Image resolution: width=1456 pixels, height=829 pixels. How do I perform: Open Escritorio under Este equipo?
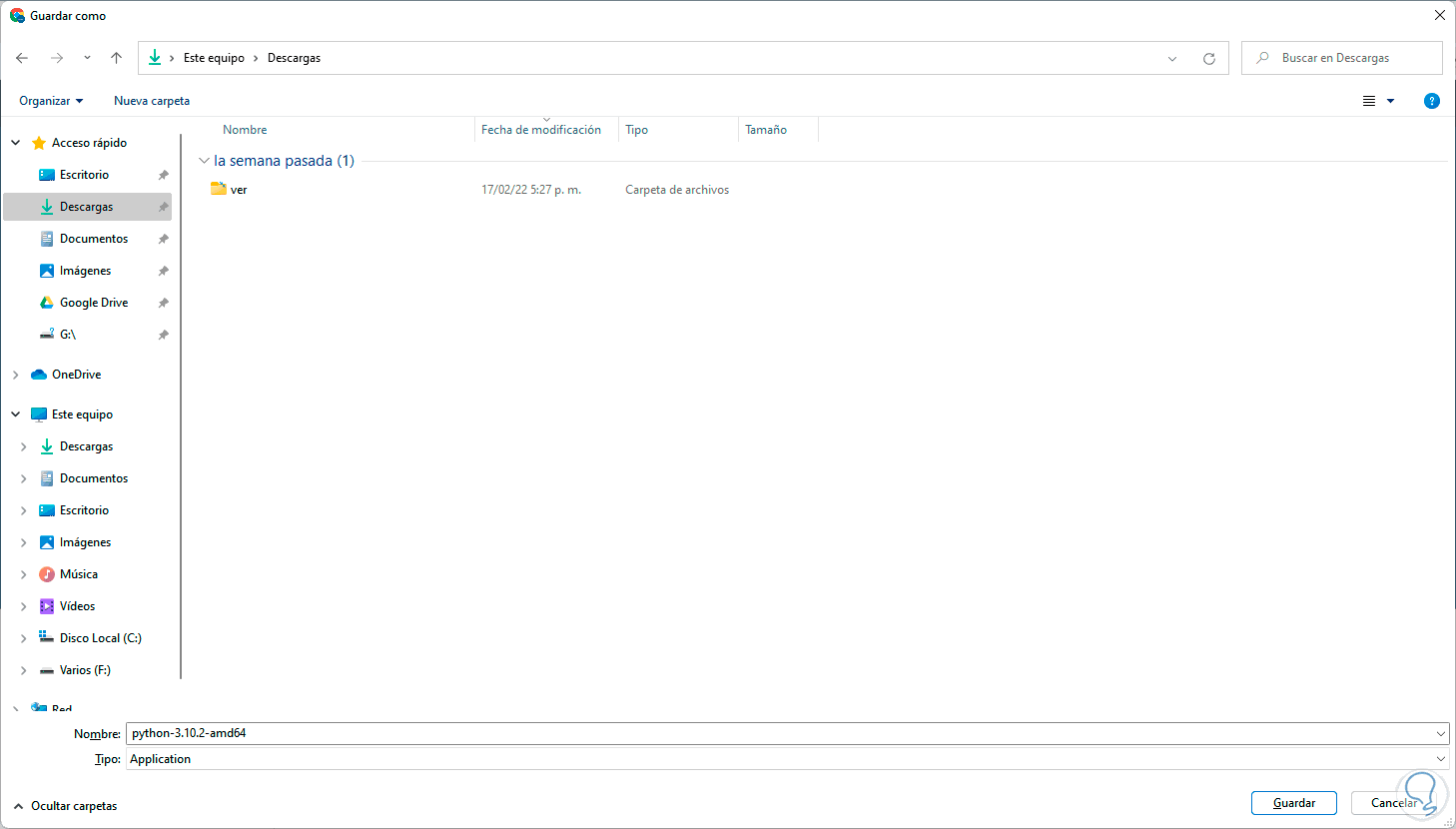click(84, 510)
